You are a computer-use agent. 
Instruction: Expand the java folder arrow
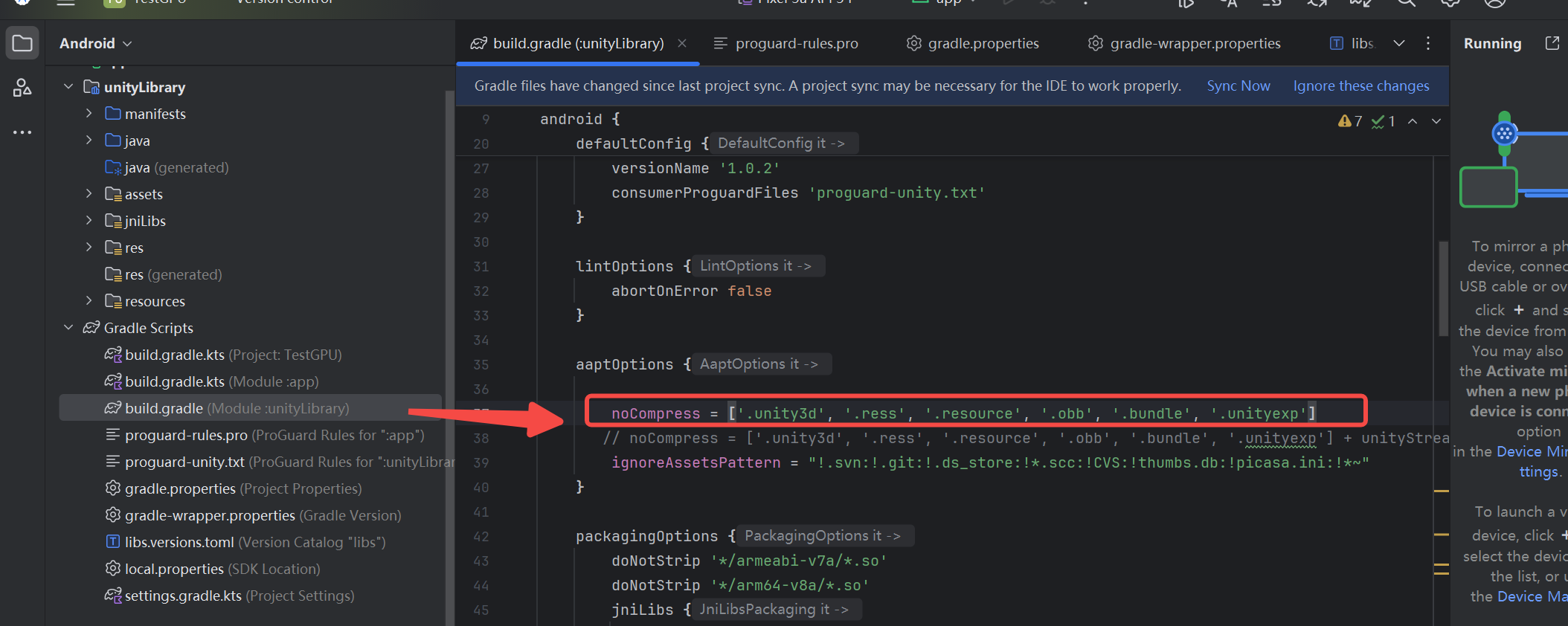(x=89, y=140)
